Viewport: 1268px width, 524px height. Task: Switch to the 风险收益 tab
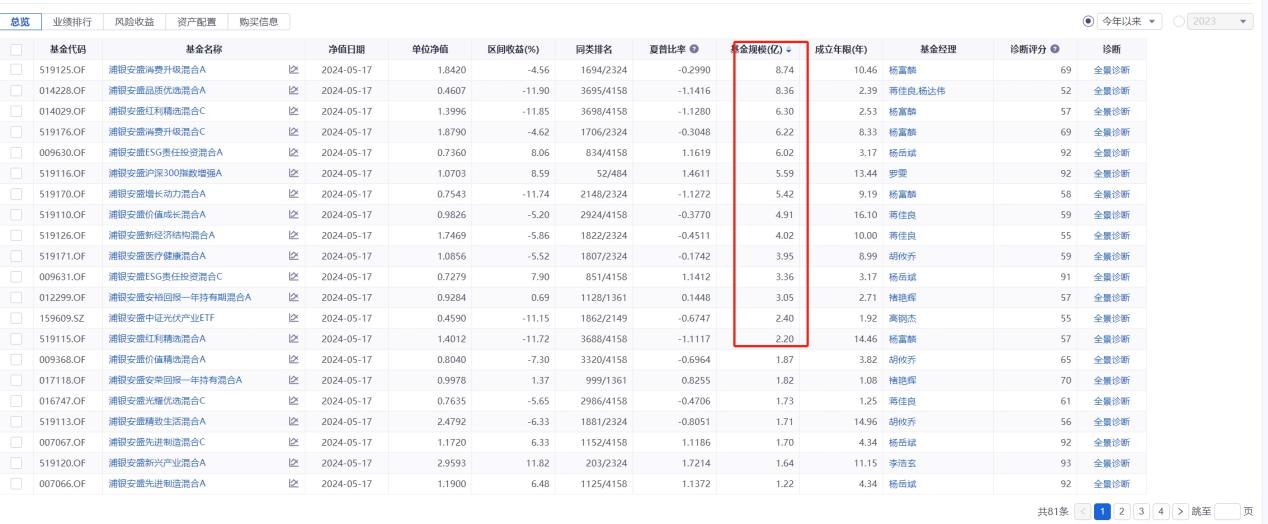pyautogui.click(x=134, y=21)
